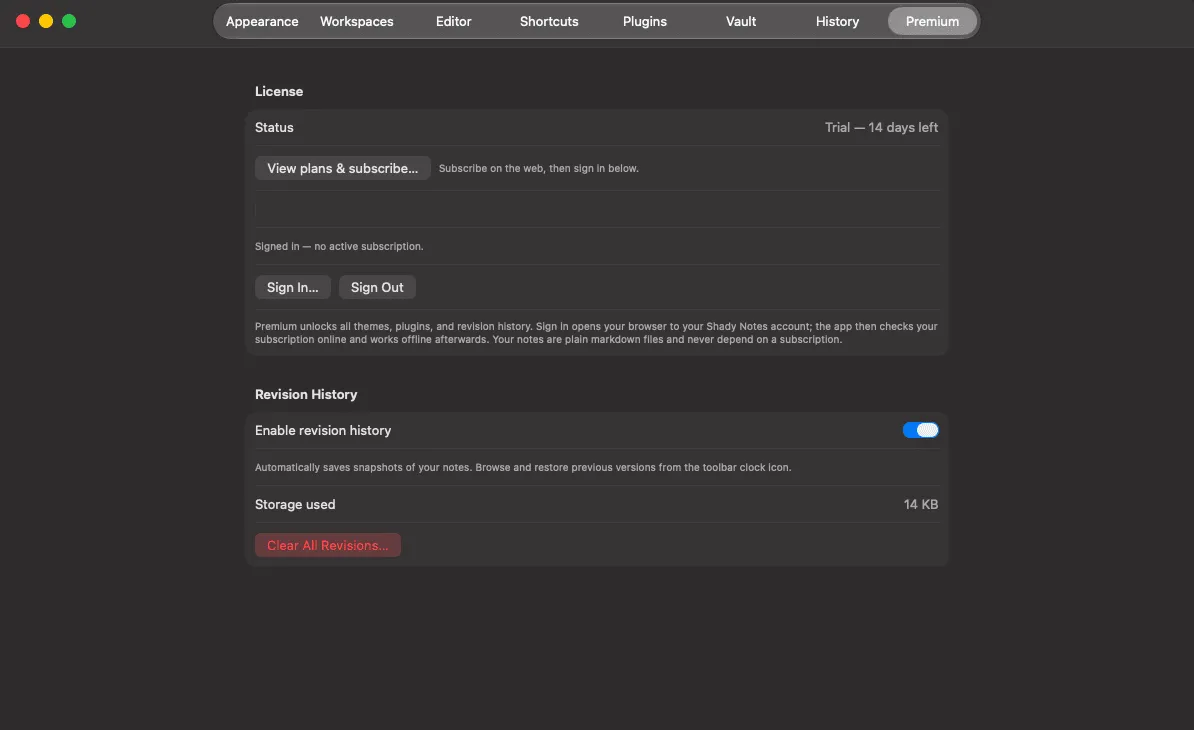Click the Trial 14 days left status
The height and width of the screenshot is (730, 1194).
coord(881,127)
